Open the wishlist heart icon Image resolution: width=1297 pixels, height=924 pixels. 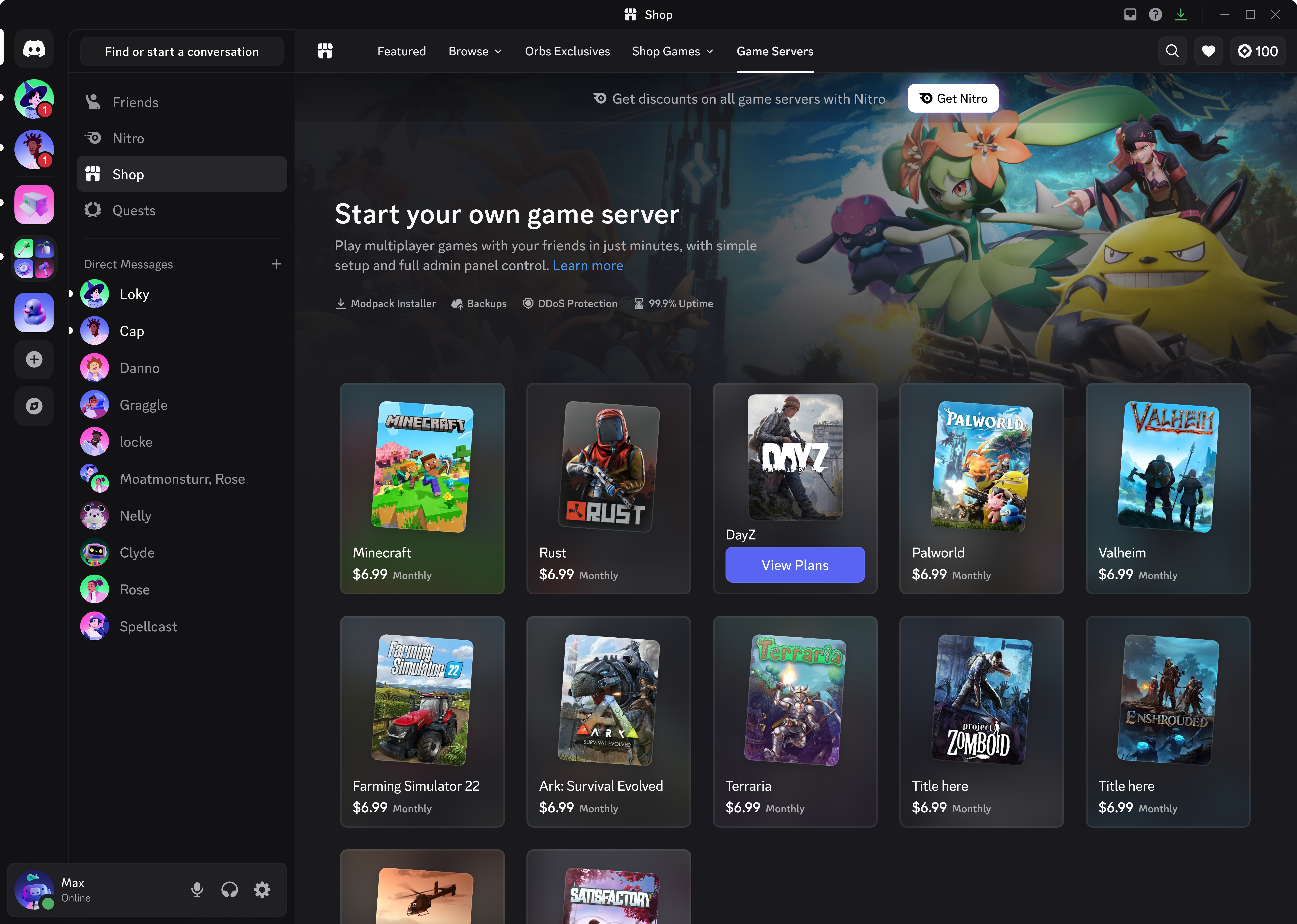[x=1209, y=51]
